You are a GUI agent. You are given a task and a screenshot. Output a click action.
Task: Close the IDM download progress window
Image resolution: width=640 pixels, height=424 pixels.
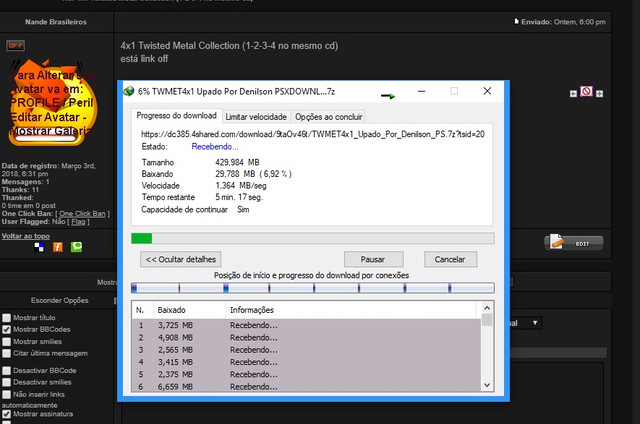tap(487, 91)
